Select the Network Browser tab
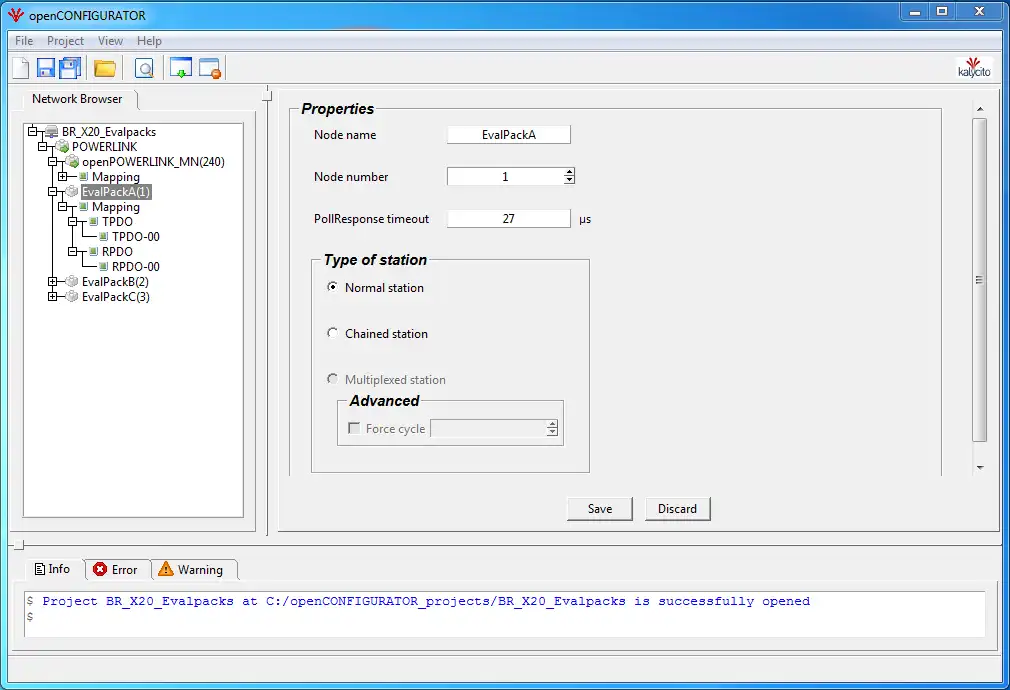The width and height of the screenshot is (1010, 690). point(77,99)
